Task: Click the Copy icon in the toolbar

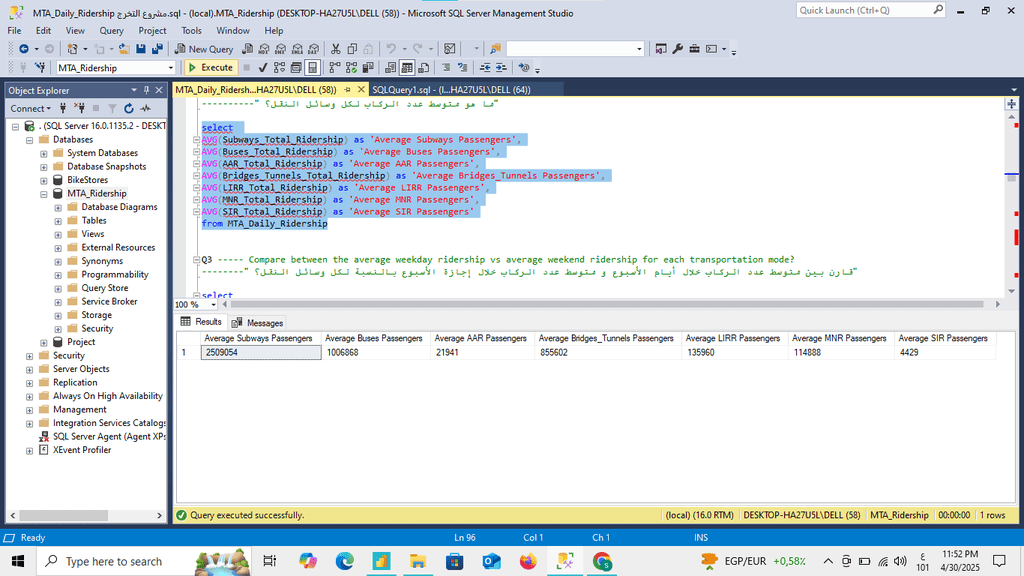Action: click(352, 49)
